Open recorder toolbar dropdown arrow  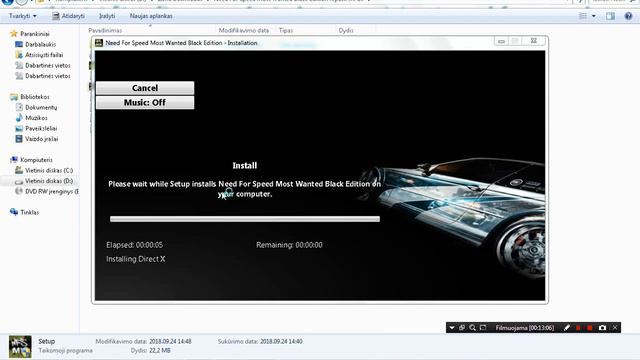[x=452, y=328]
